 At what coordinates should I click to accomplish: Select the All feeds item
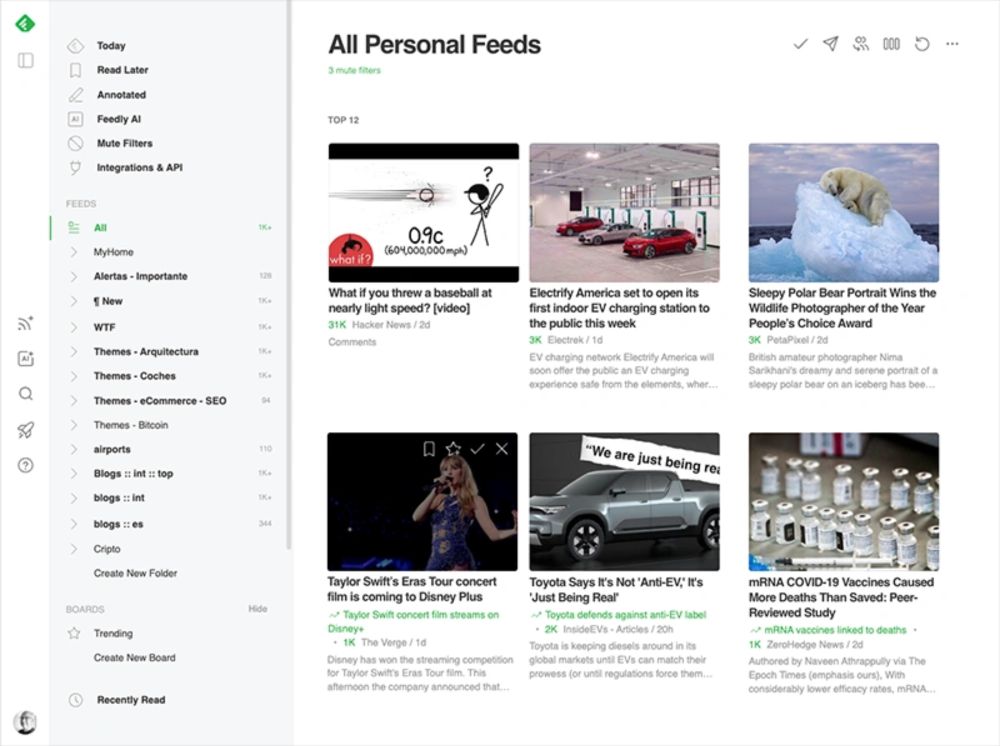tap(170, 228)
